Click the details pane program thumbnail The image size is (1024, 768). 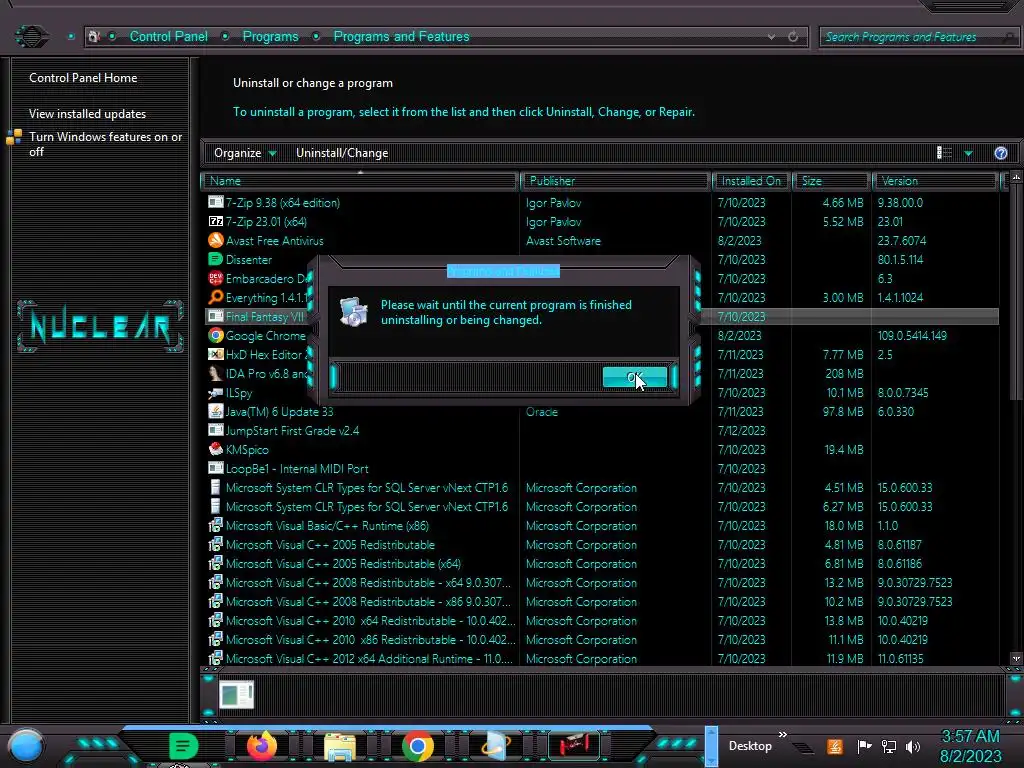point(236,695)
